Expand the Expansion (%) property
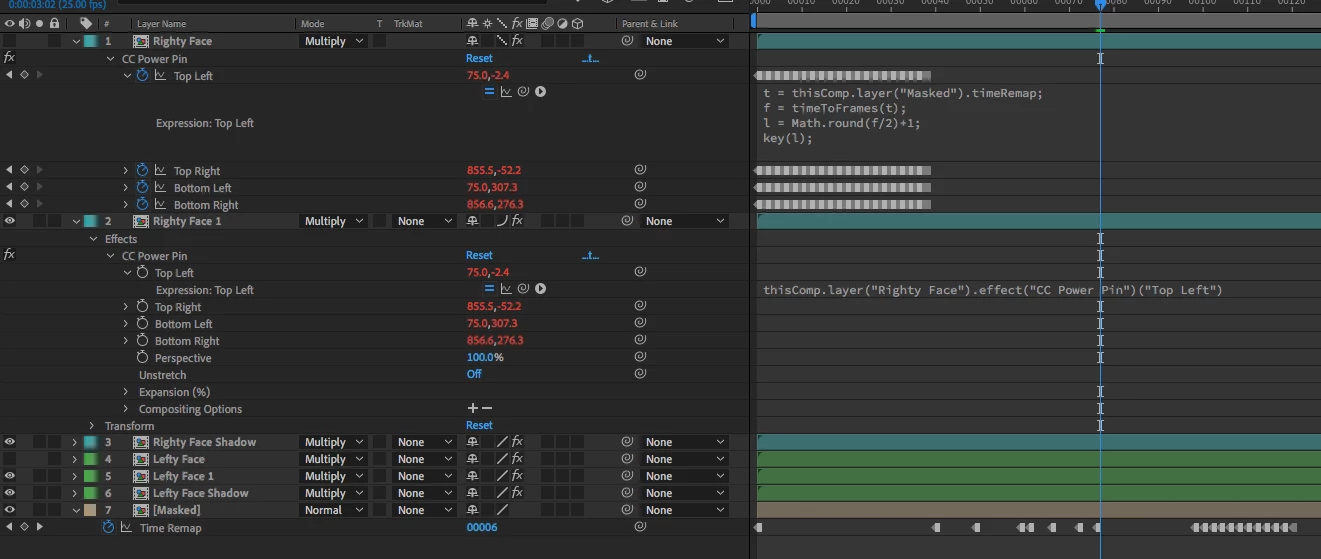Viewport: 1321px width, 559px height. point(126,392)
